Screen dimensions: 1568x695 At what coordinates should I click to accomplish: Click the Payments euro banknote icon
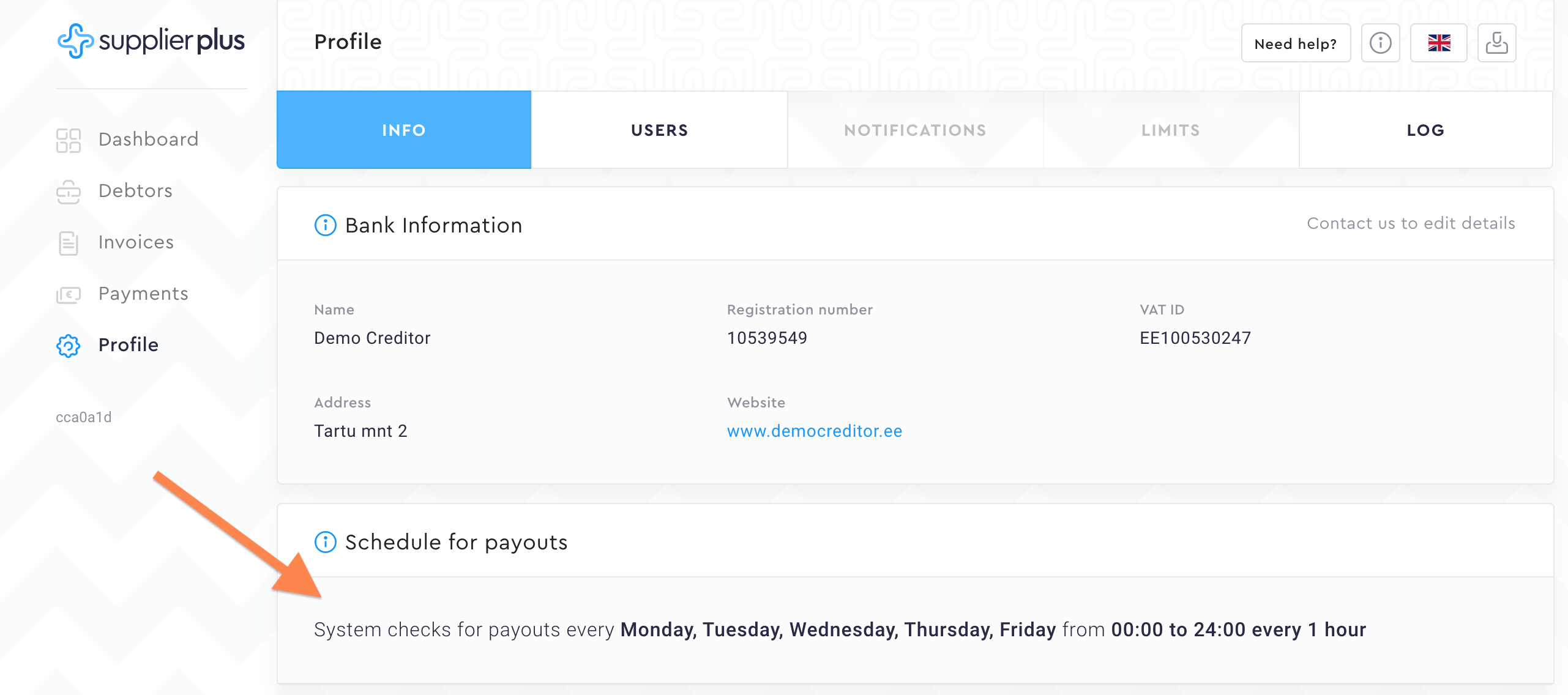click(x=69, y=294)
